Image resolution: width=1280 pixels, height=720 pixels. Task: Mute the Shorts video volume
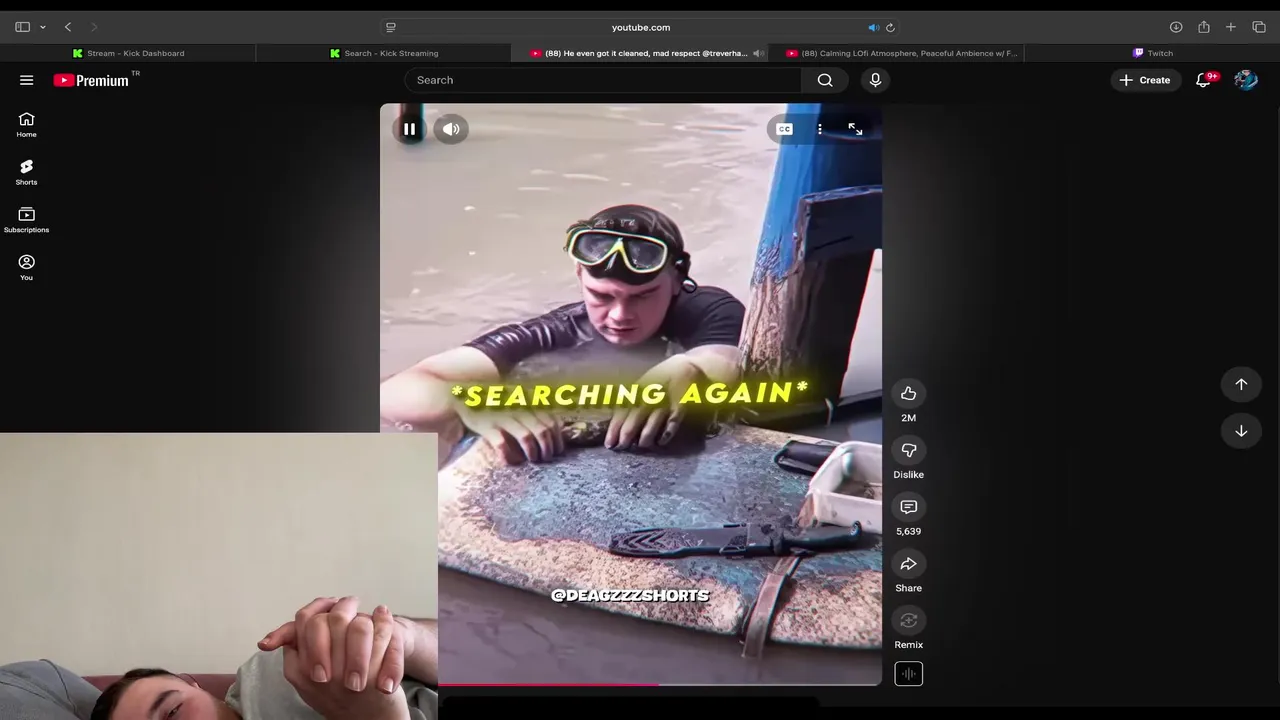[451, 129]
